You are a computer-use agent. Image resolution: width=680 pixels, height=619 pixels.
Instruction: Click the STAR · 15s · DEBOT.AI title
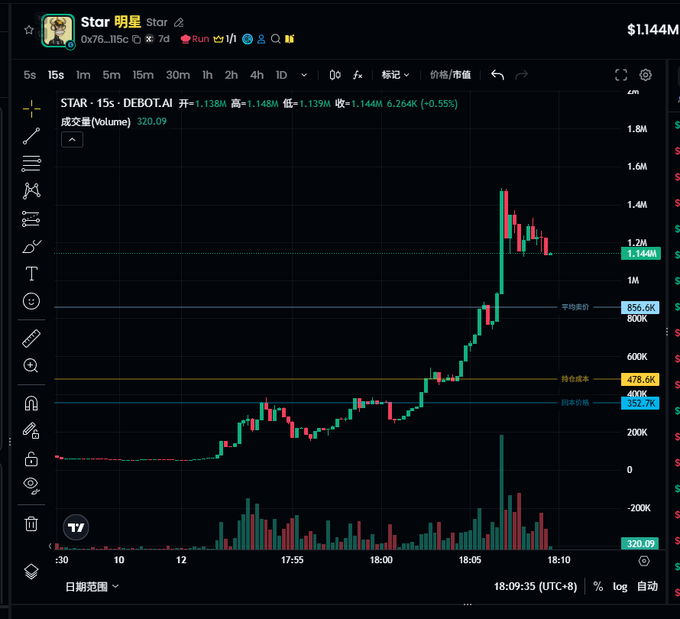tap(116, 103)
